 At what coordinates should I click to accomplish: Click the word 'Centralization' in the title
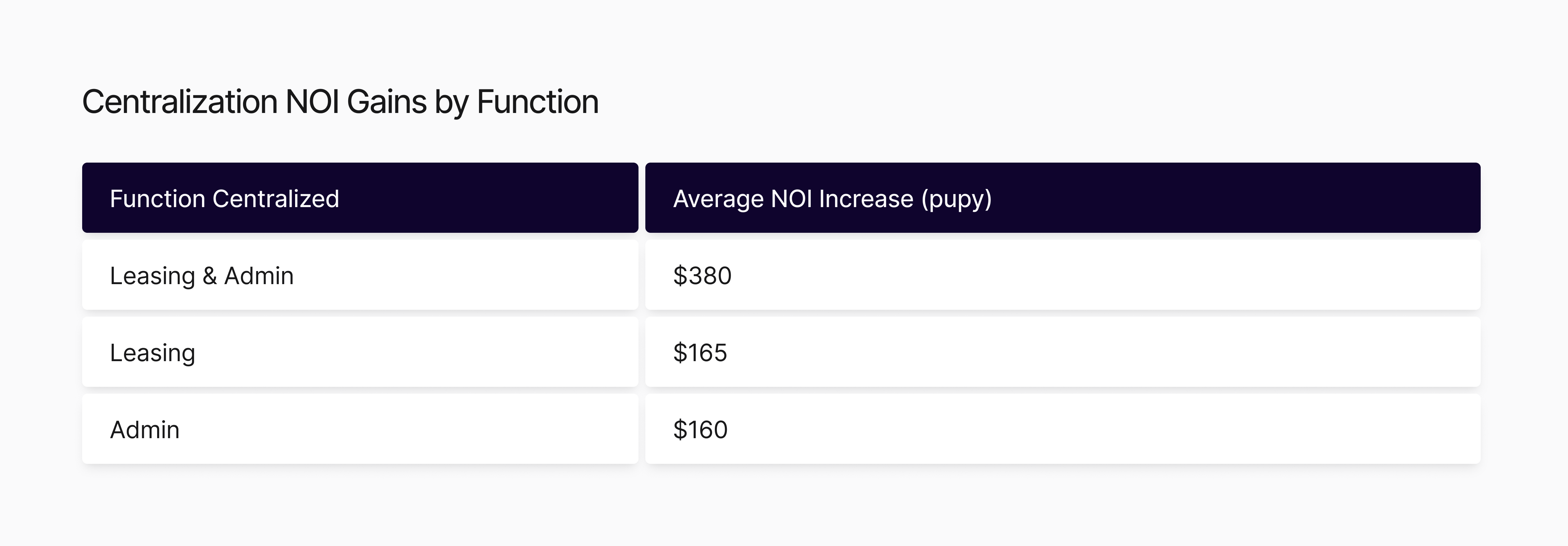[179, 102]
